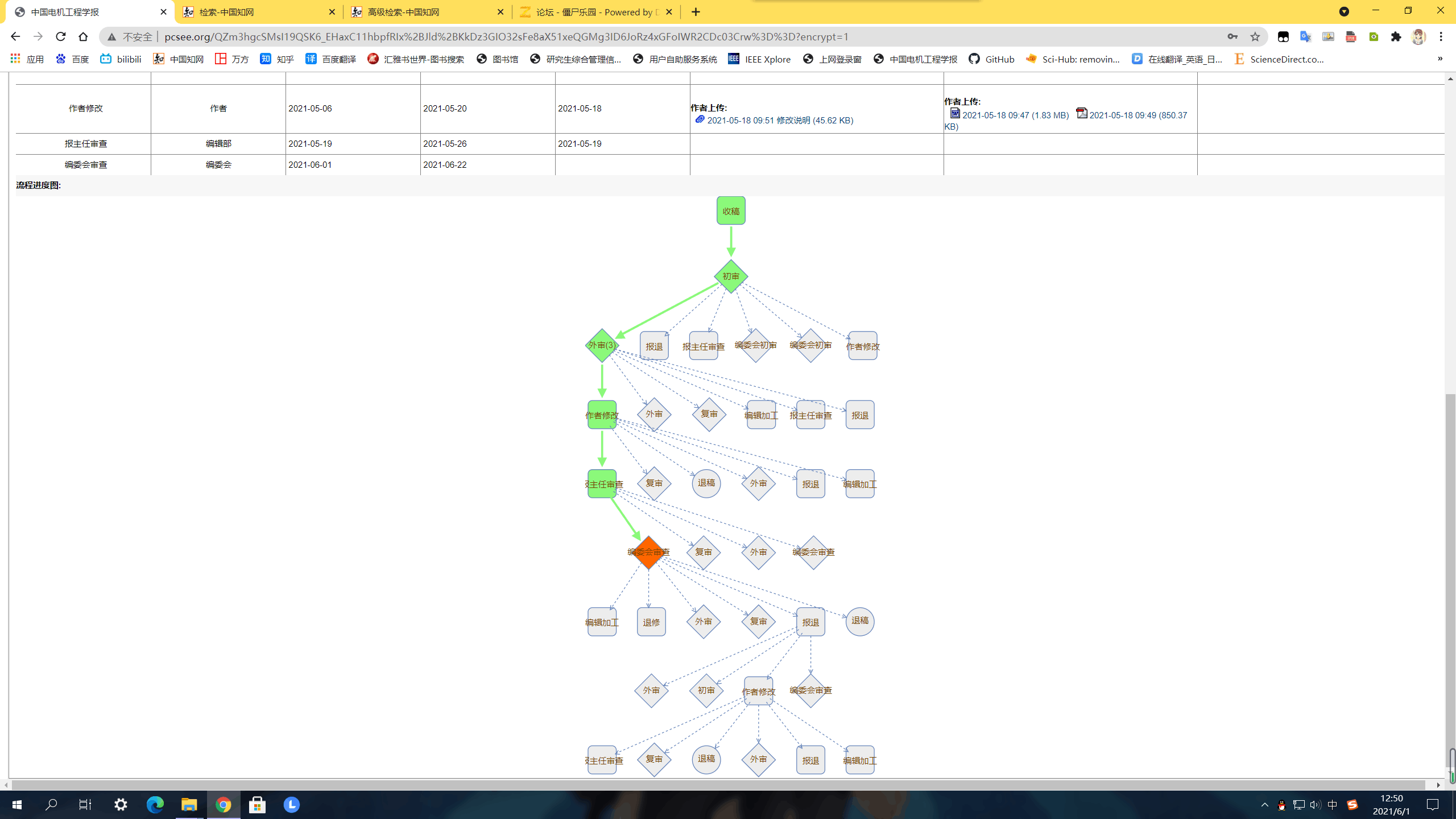Reload the page

click(x=61, y=37)
